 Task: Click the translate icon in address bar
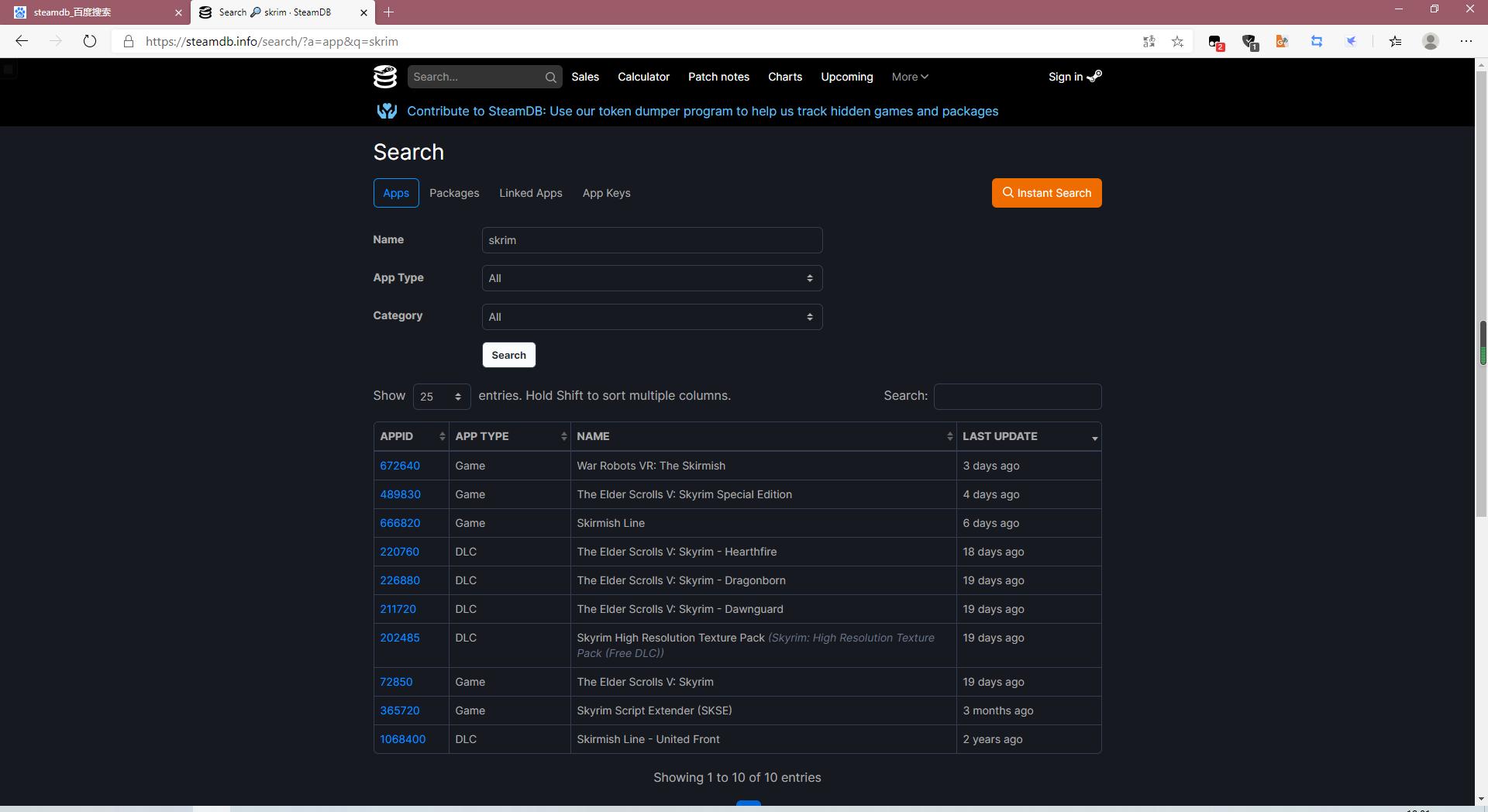[1149, 42]
